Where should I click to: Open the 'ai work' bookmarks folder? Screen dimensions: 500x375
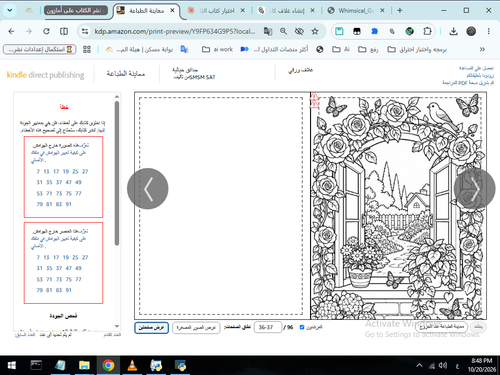click(x=218, y=49)
